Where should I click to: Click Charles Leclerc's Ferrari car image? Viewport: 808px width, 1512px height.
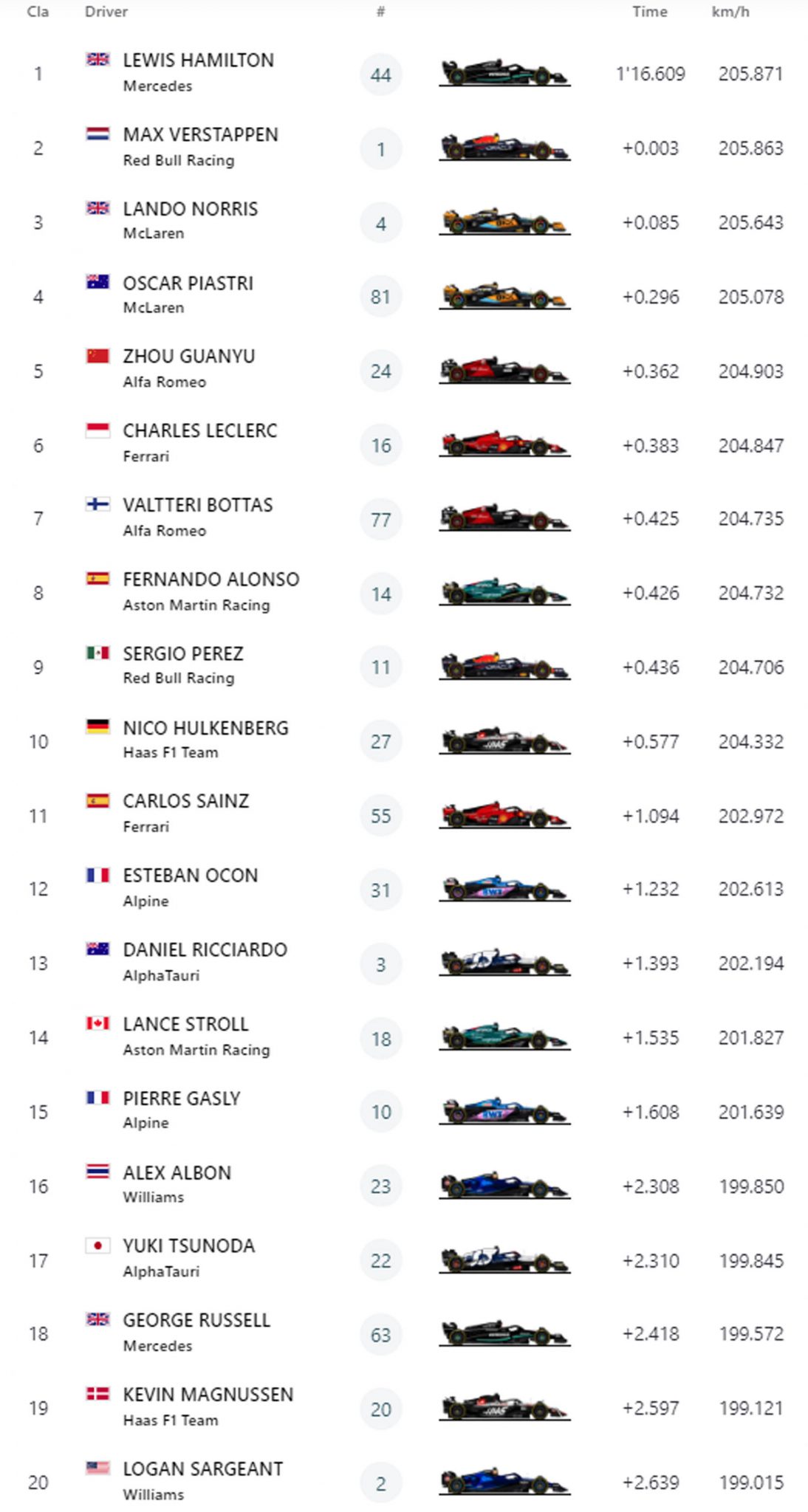504,444
